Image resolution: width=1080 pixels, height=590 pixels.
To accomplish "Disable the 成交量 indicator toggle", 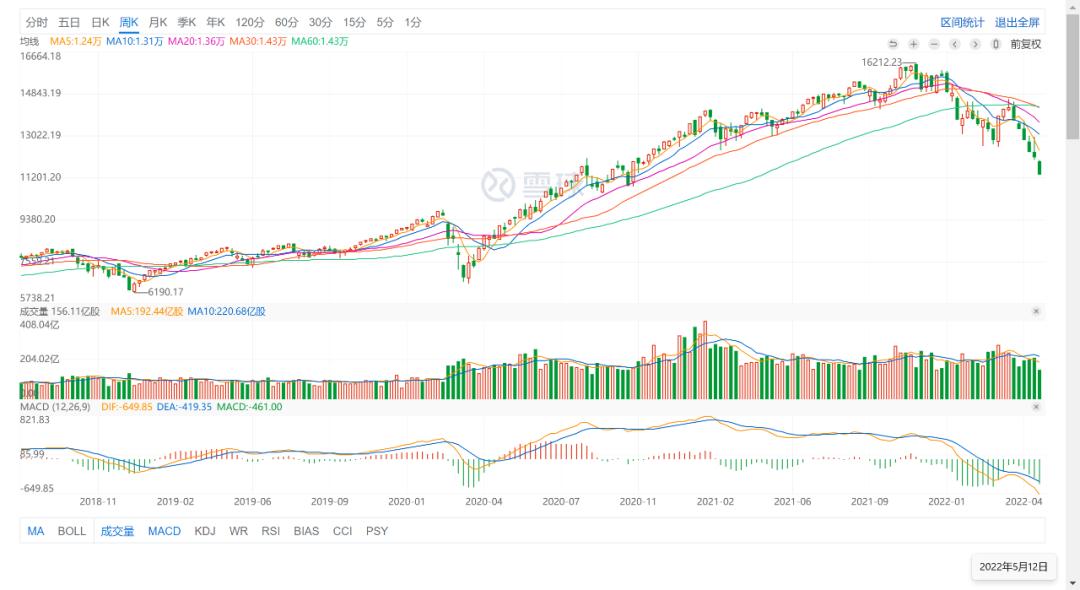I will [117, 531].
